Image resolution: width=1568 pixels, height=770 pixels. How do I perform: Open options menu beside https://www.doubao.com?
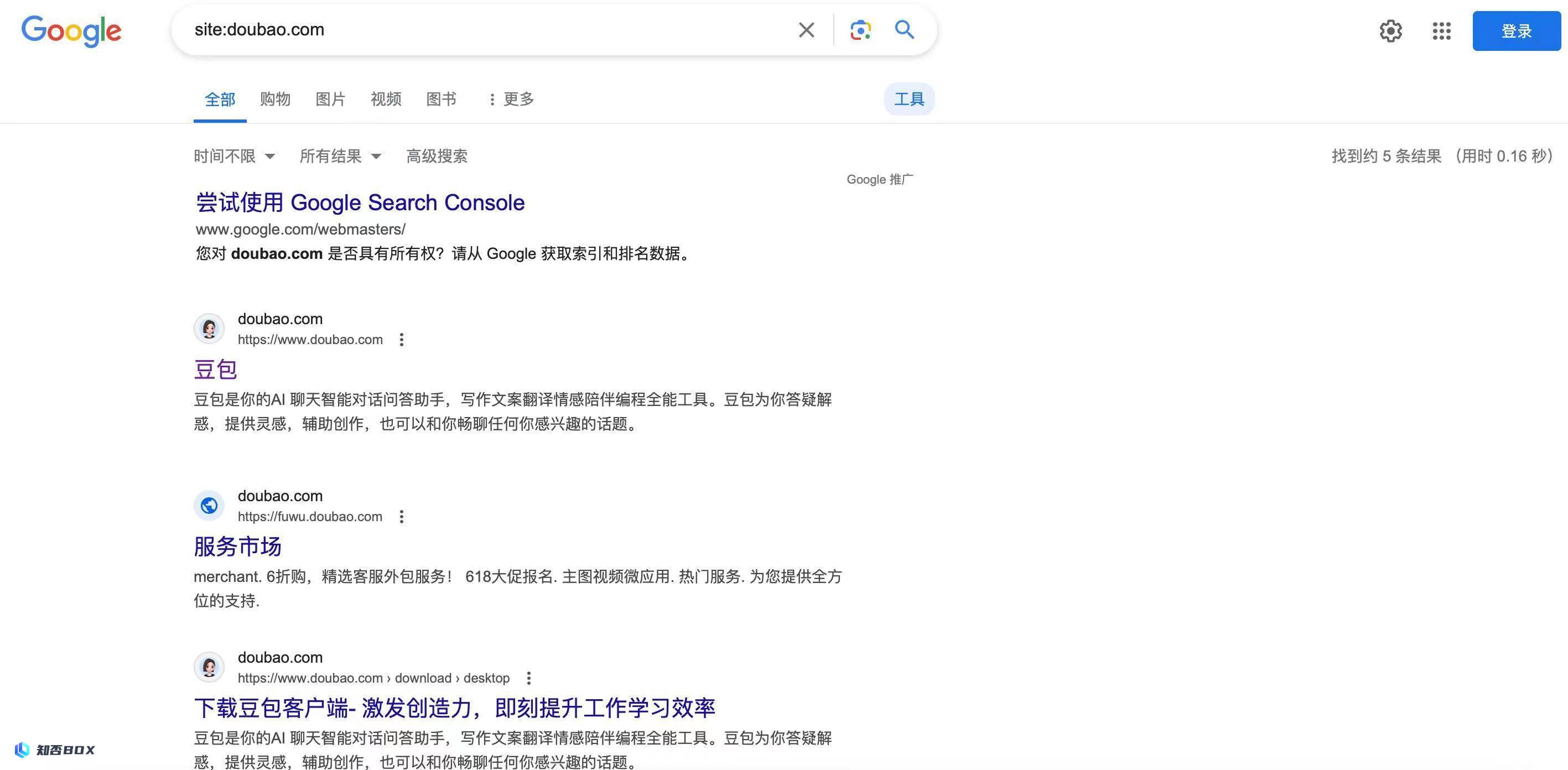401,340
